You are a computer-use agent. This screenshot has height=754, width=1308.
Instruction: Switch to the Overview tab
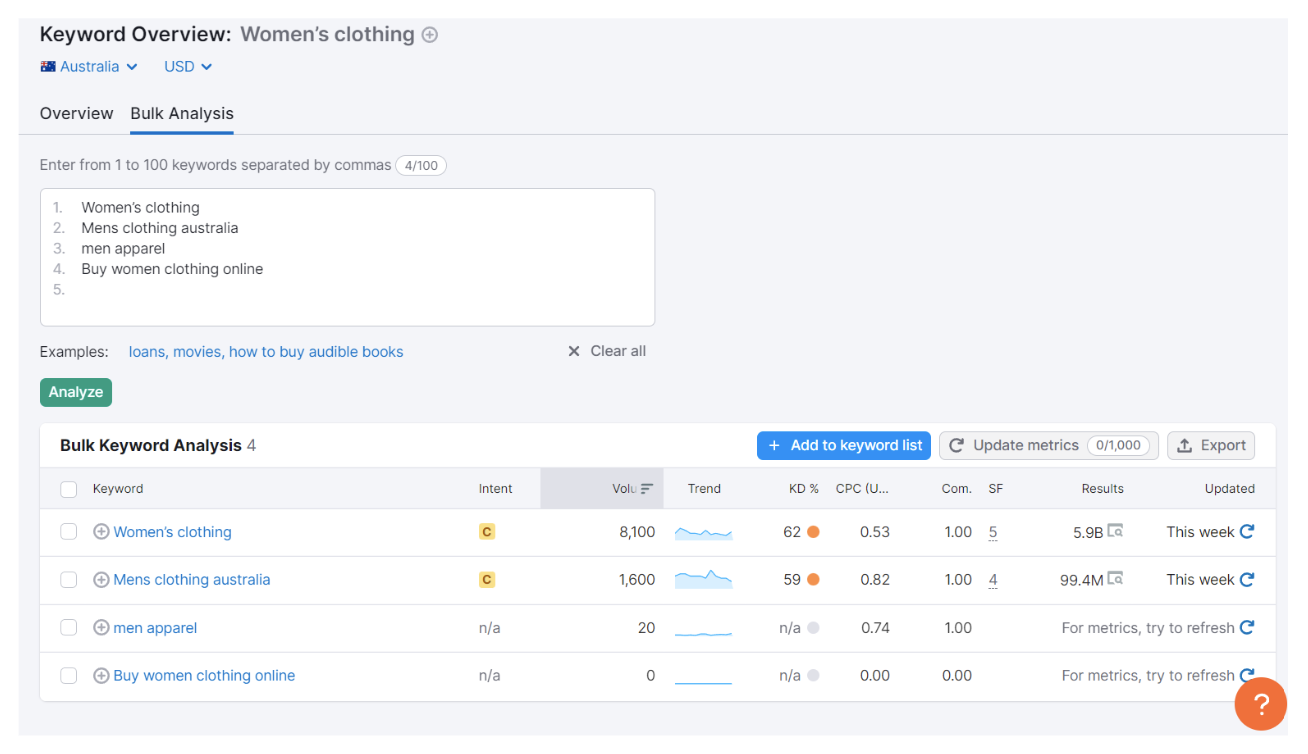[x=76, y=113]
